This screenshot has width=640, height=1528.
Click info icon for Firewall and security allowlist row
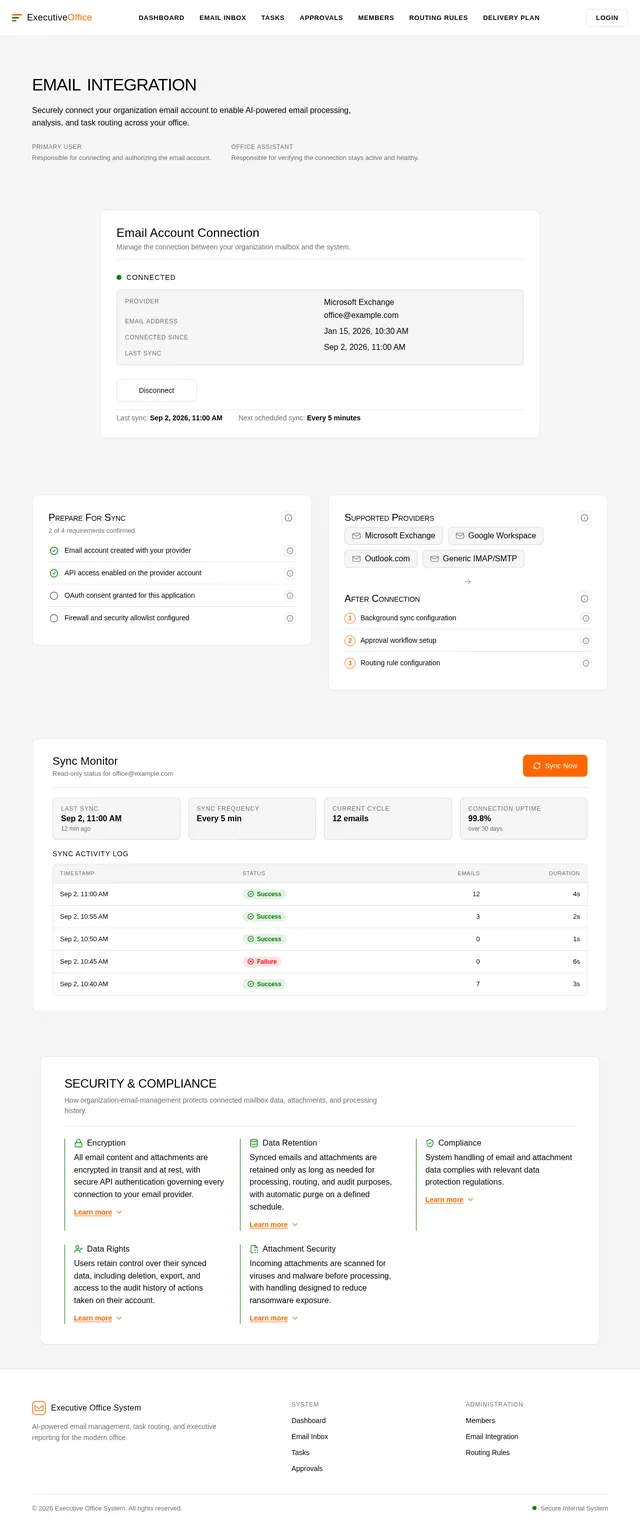tap(290, 618)
